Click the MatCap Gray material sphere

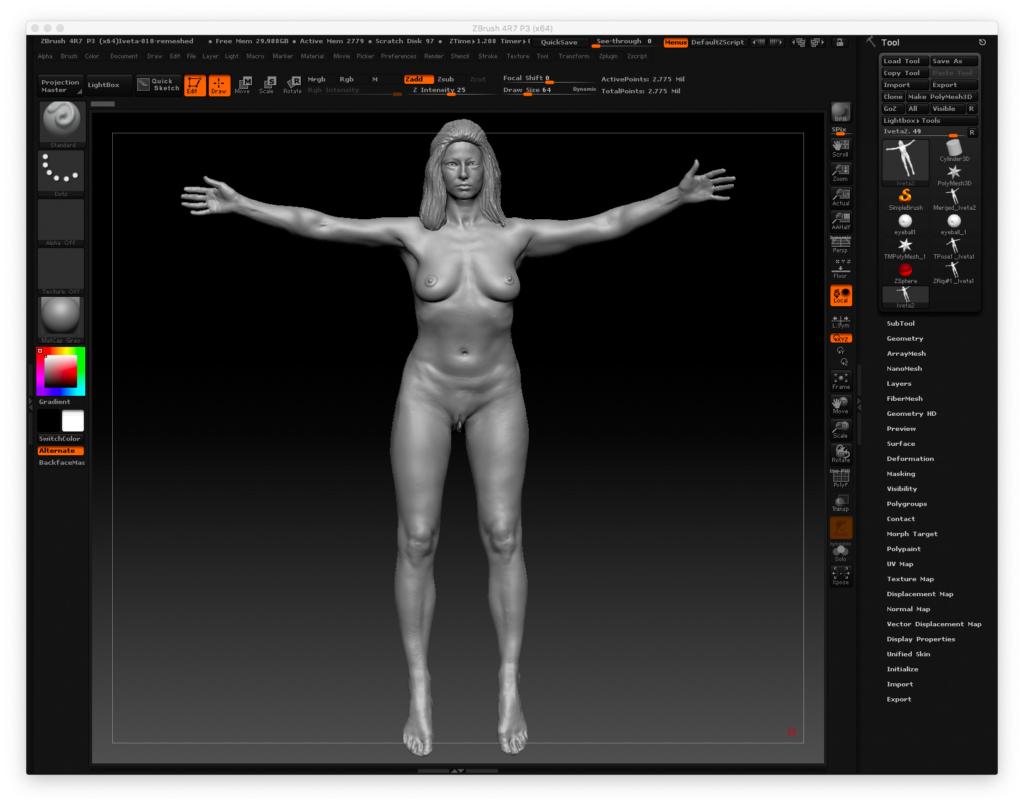click(61, 317)
